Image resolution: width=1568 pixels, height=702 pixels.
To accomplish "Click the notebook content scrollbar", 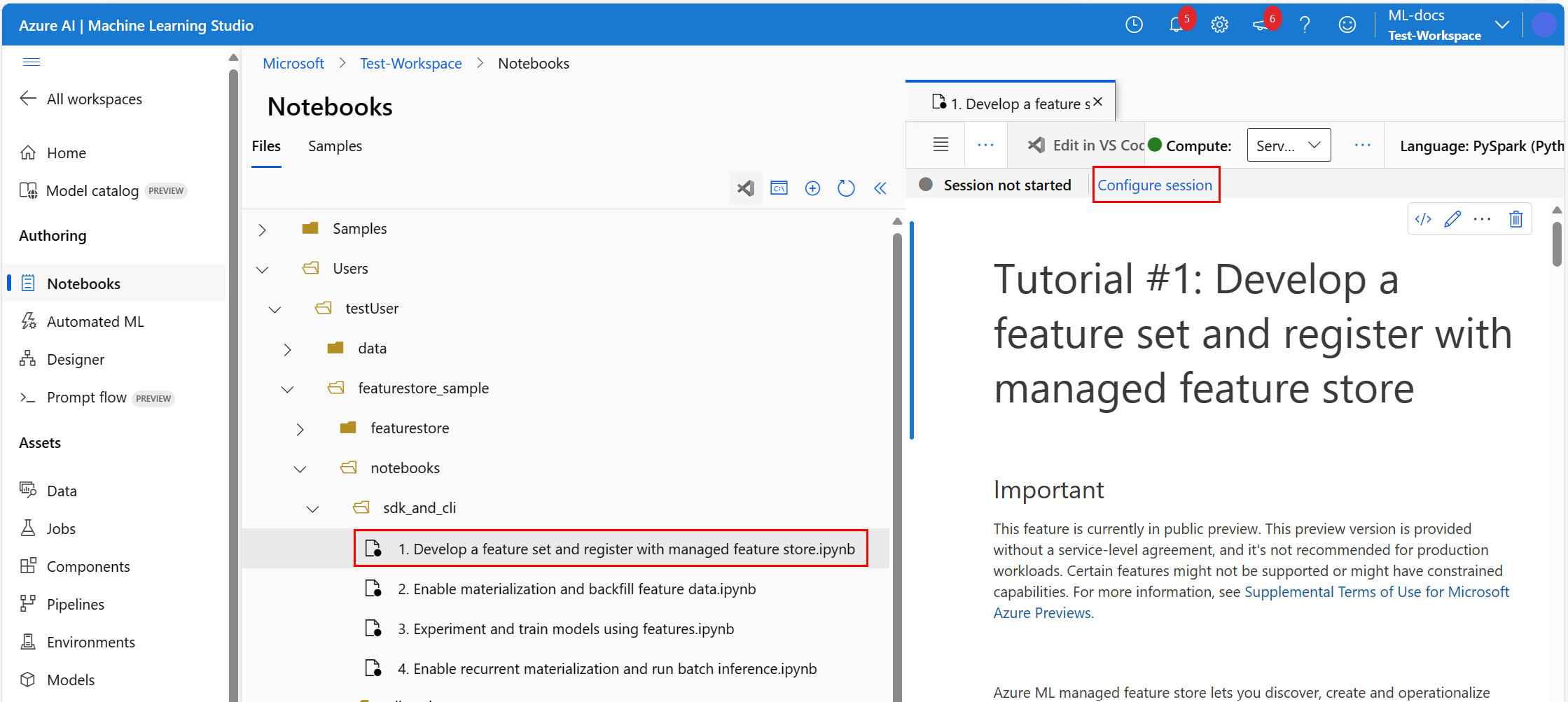I will point(1556,244).
